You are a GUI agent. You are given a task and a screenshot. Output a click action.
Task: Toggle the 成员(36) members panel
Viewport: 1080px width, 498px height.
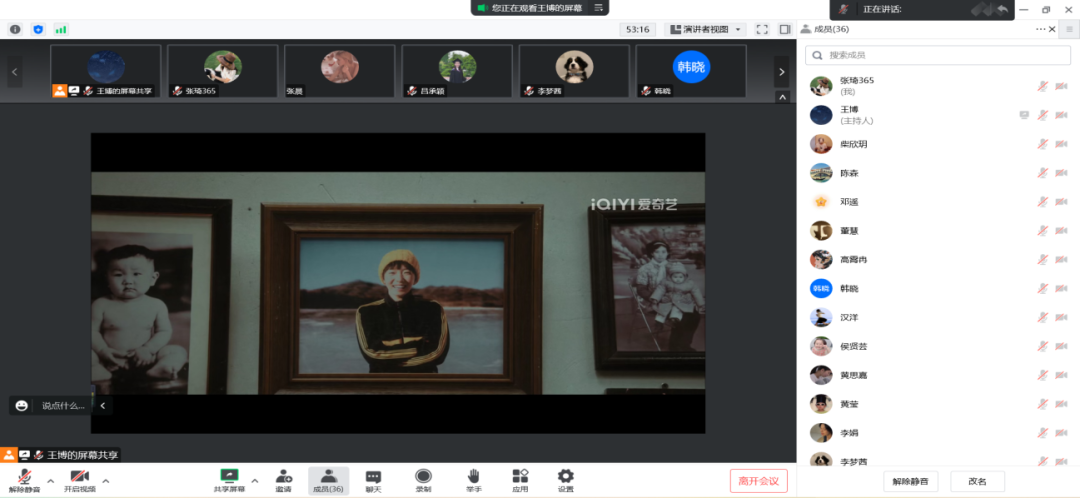coord(329,481)
